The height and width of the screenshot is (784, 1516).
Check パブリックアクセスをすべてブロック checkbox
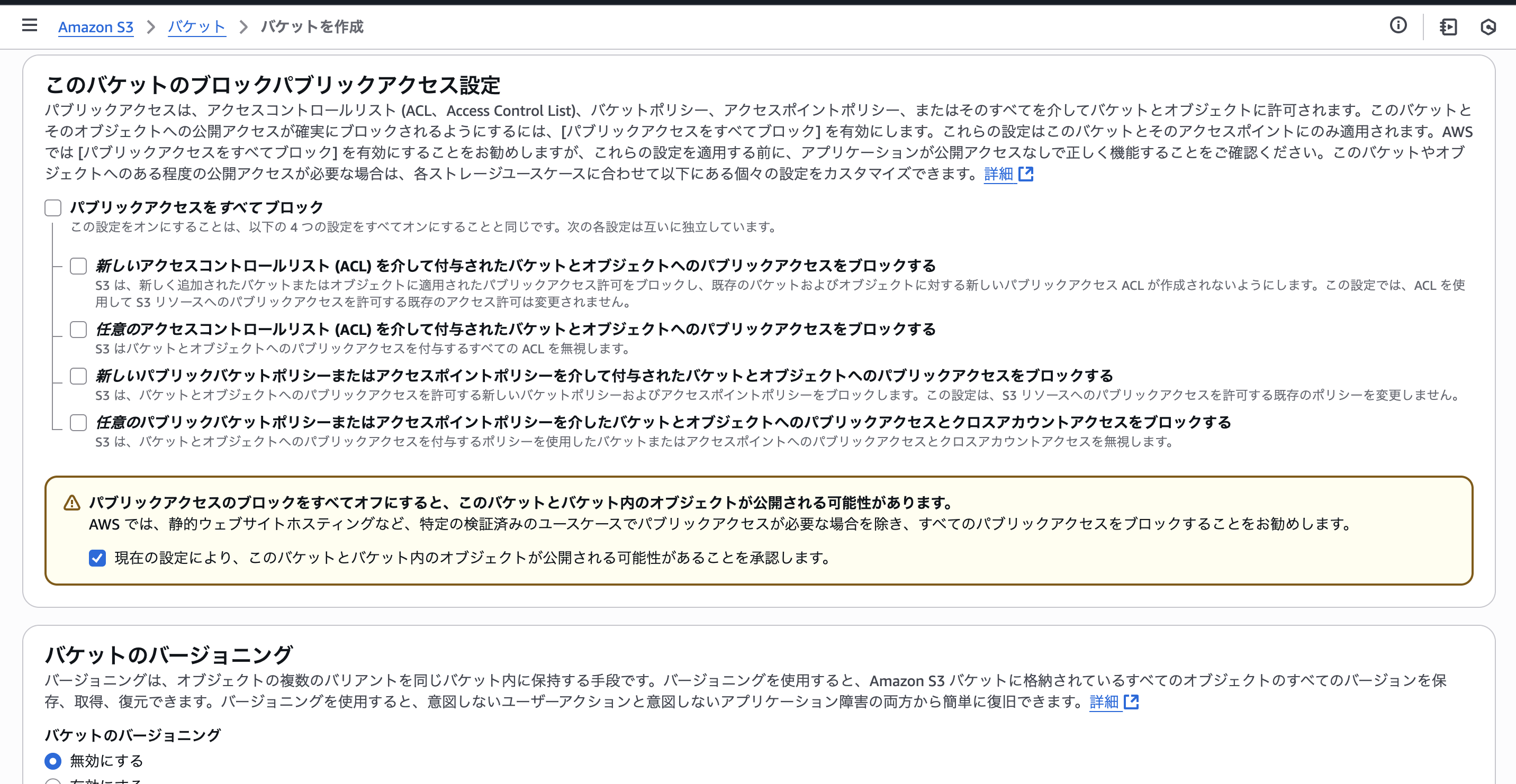53,207
